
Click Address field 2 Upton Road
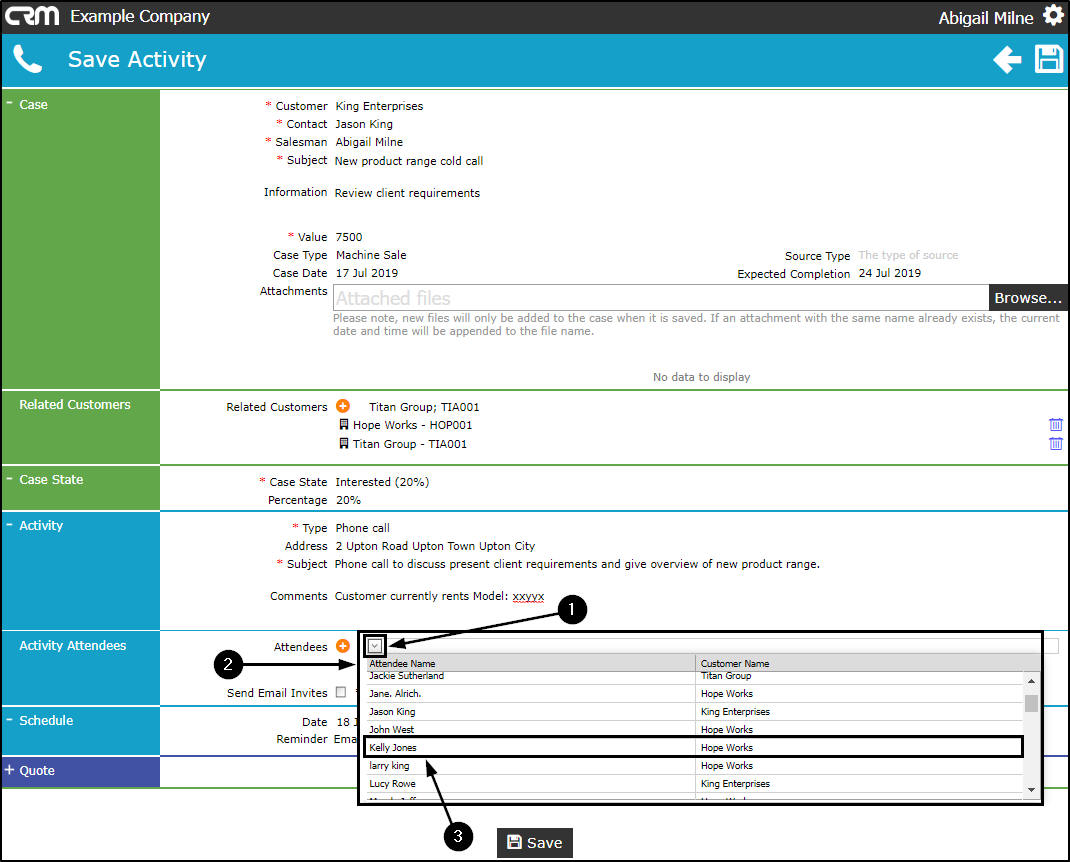tap(435, 546)
